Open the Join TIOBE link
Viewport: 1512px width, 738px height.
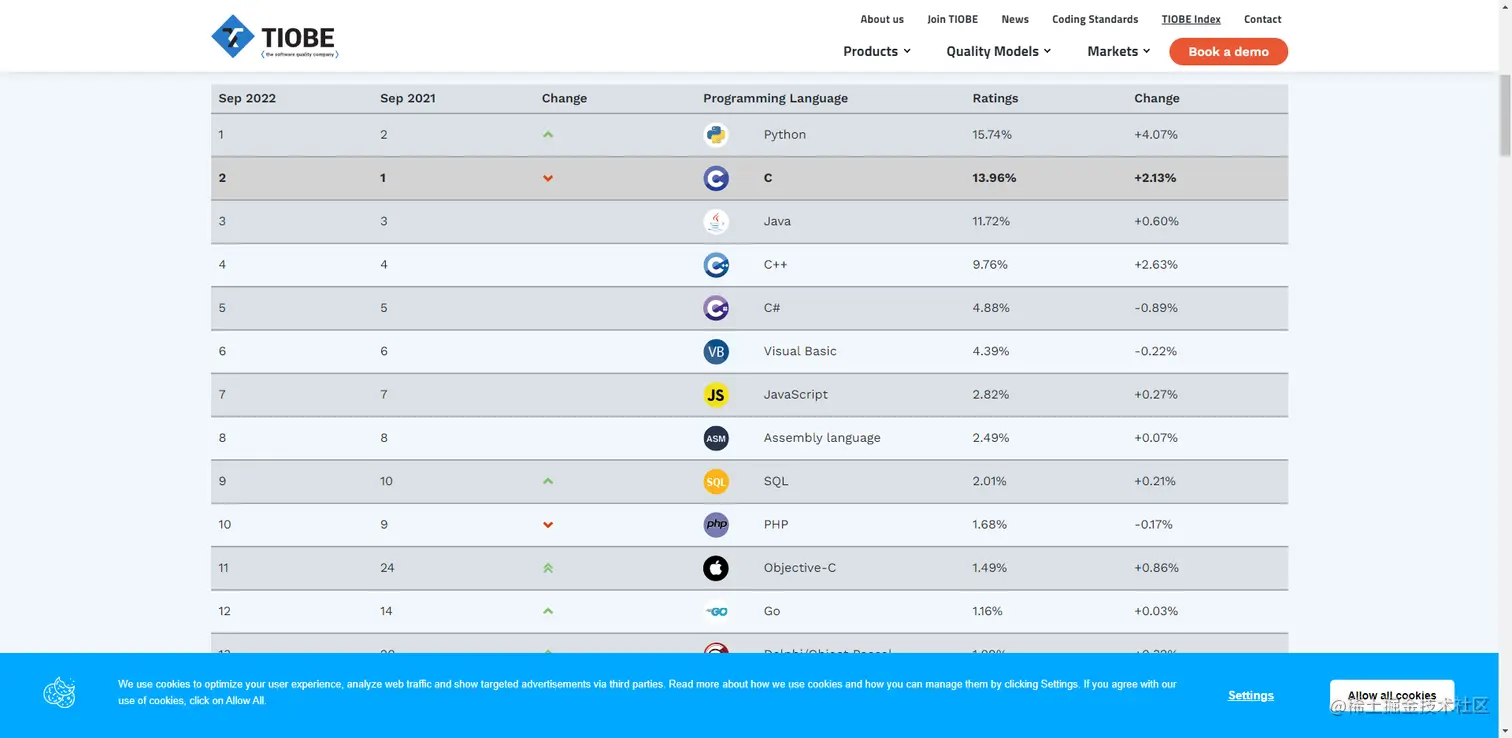(x=952, y=19)
